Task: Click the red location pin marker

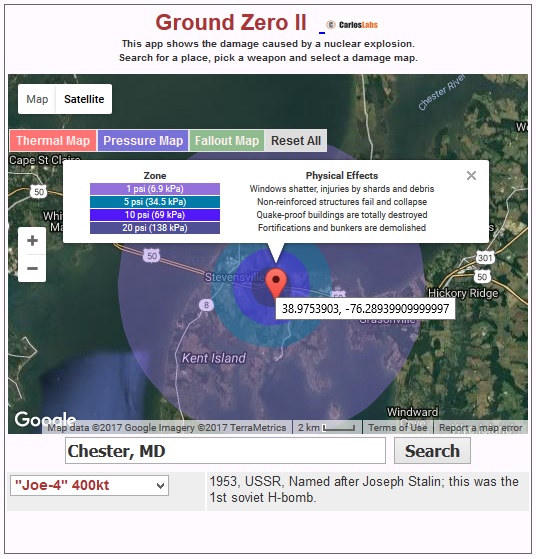Action: 276,283
